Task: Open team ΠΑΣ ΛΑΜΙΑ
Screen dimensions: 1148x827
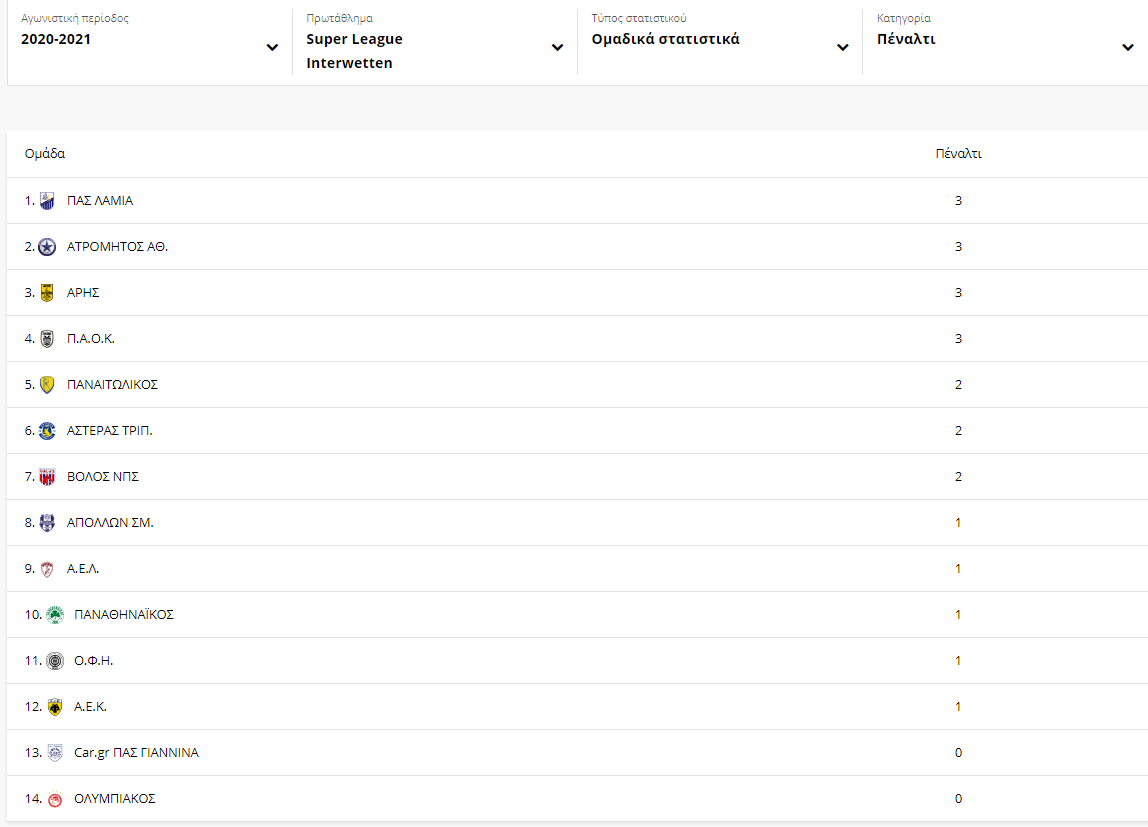Action: click(x=100, y=201)
